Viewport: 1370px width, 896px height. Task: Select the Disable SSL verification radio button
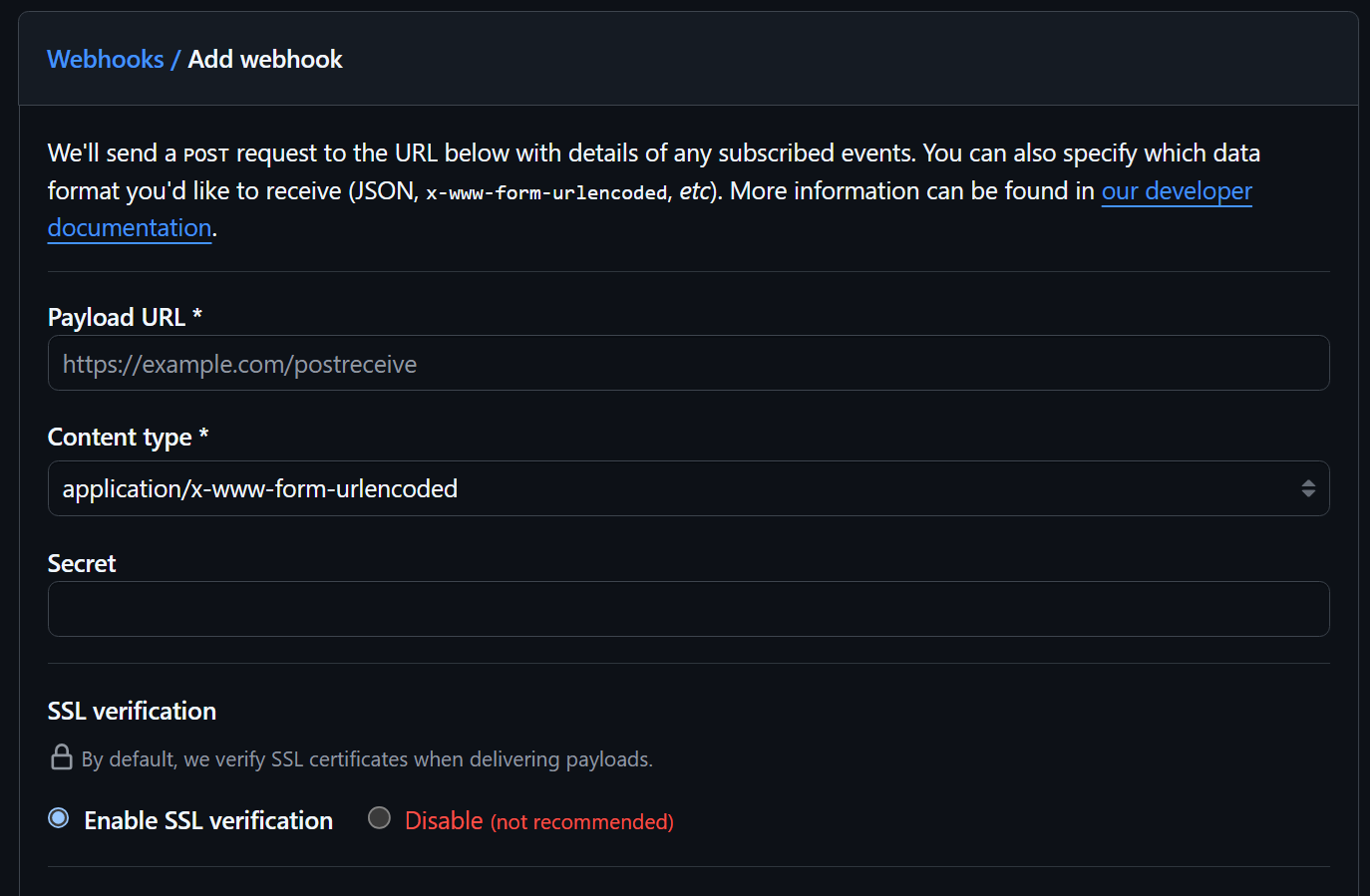379,818
